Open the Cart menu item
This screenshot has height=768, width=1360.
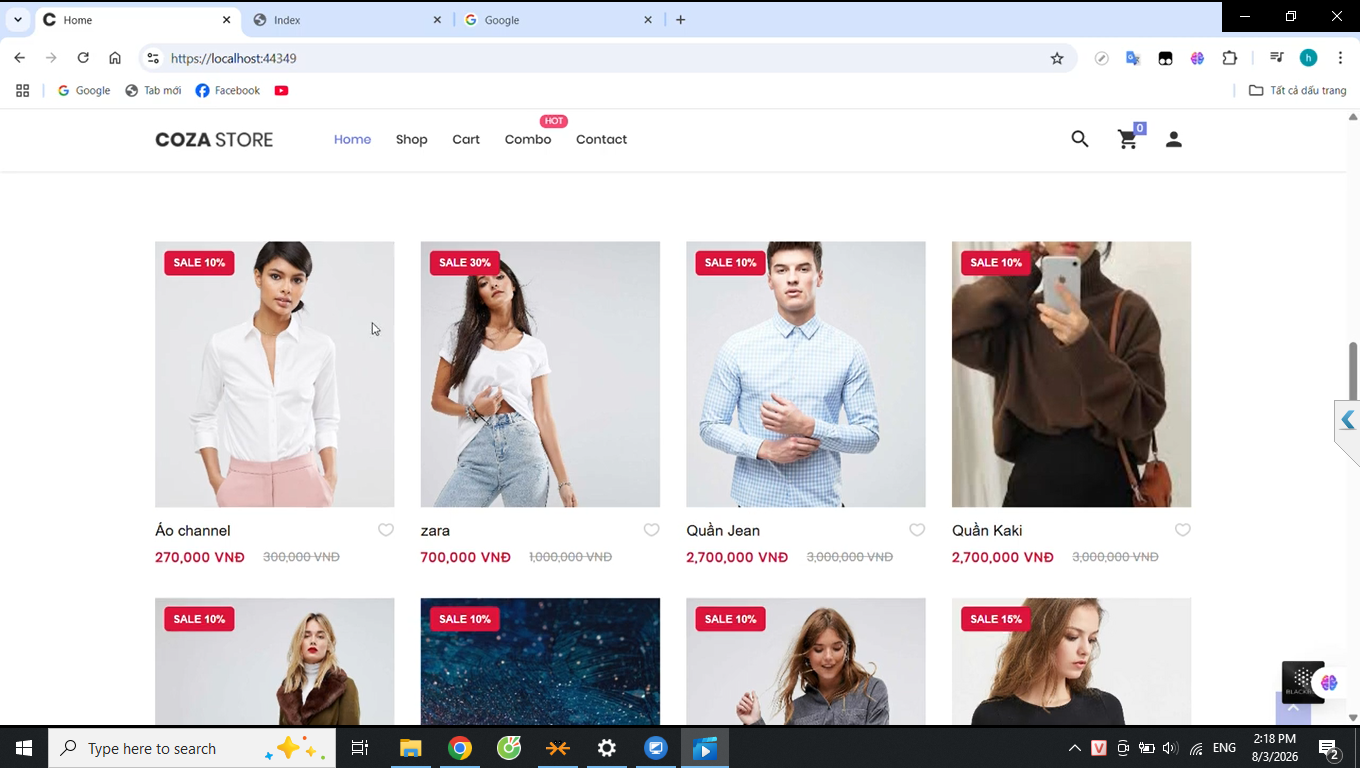coord(466,139)
